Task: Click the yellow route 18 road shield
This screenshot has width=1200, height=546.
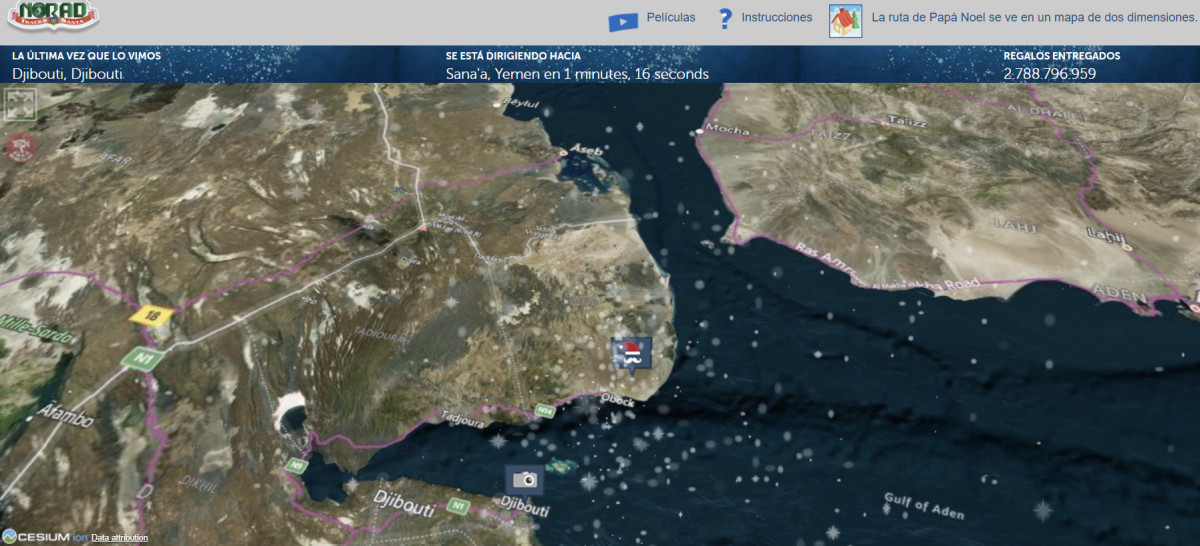Action: [151, 314]
